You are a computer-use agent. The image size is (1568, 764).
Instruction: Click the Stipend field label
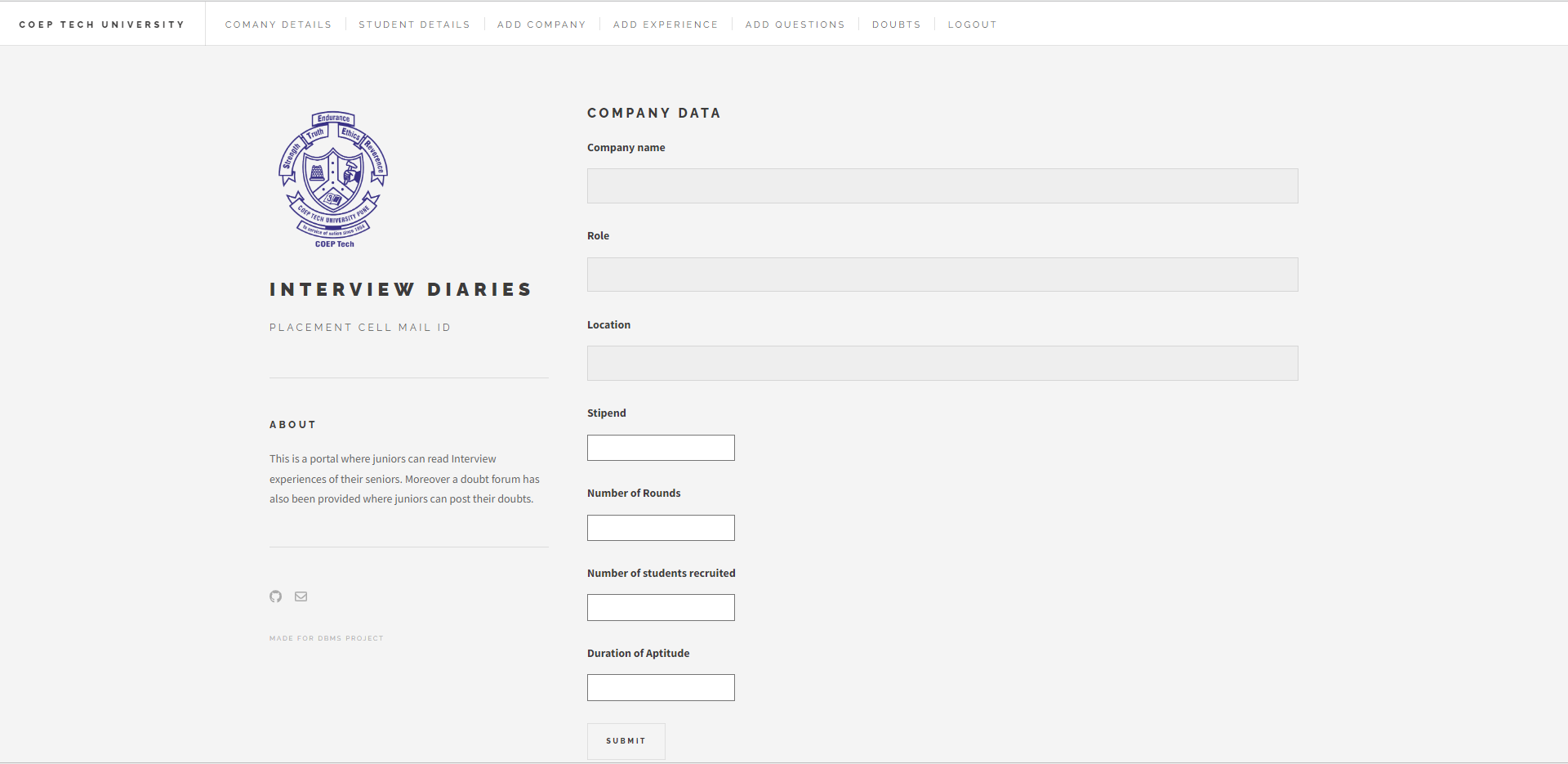(x=607, y=413)
